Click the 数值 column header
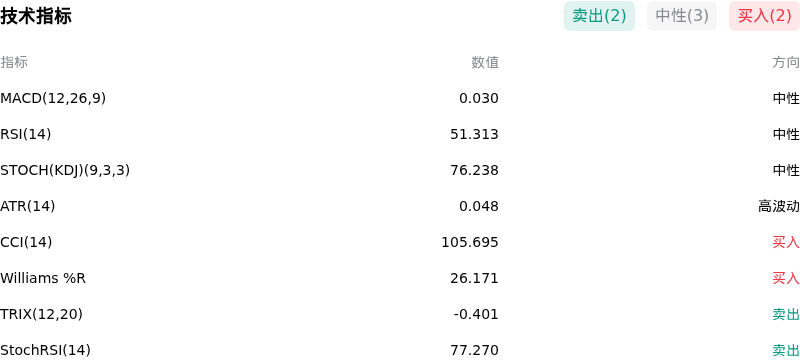800x360 pixels. (485, 62)
